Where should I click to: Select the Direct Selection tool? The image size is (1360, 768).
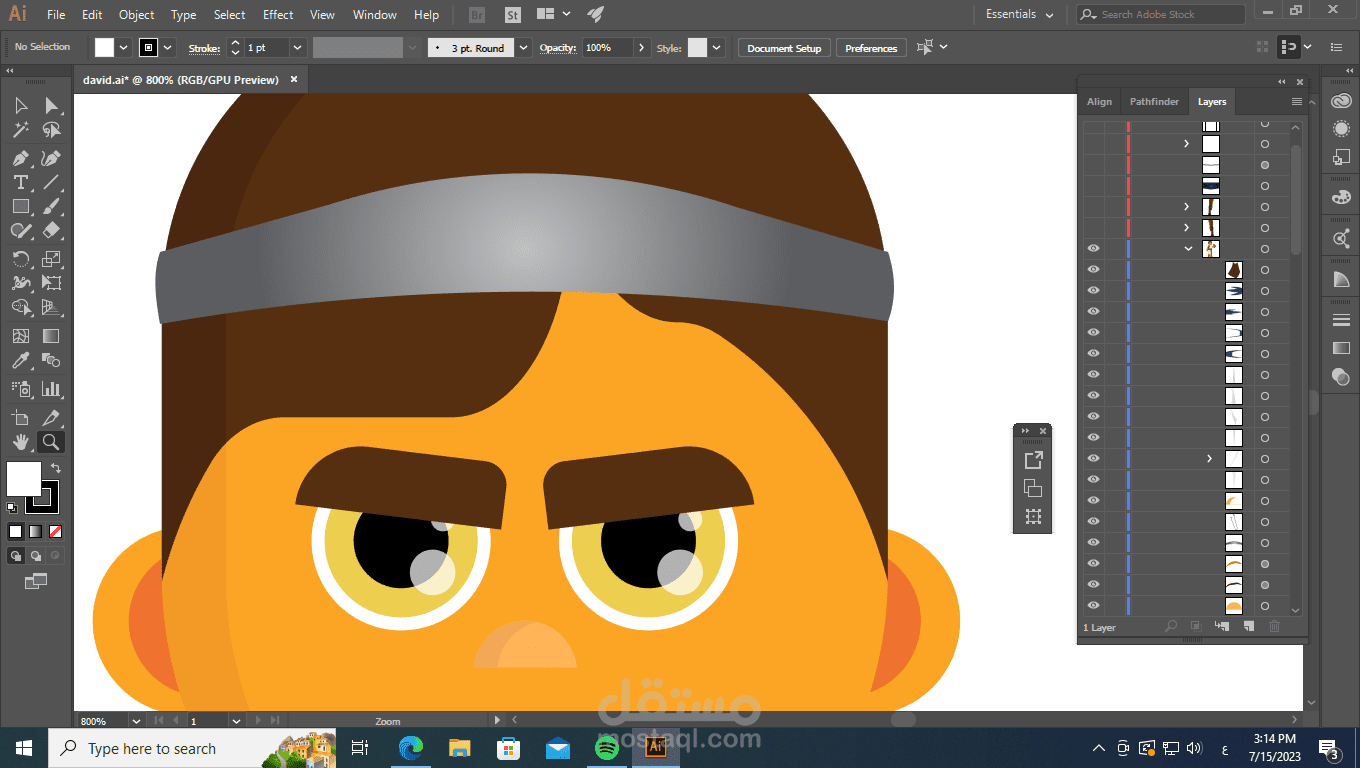pos(51,105)
